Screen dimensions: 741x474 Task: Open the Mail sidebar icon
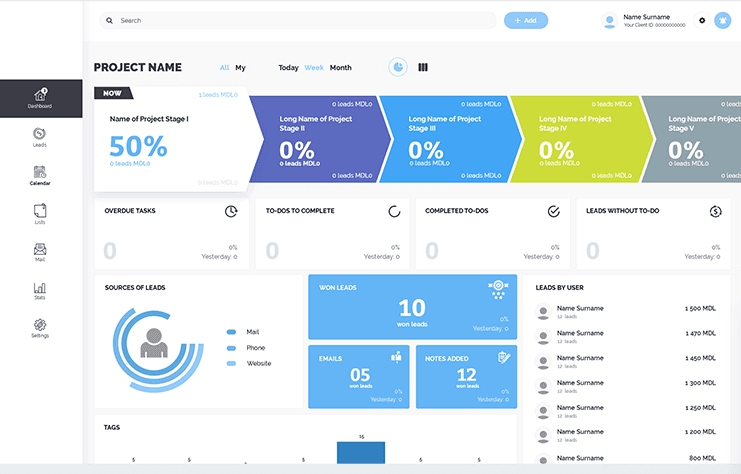40,252
